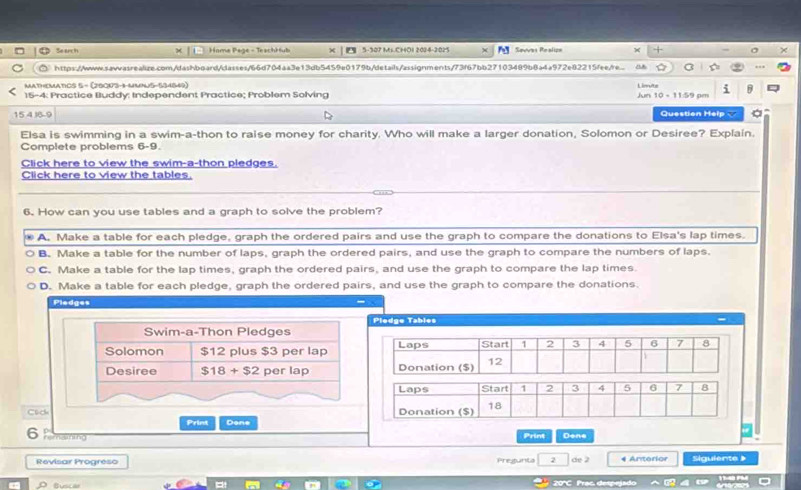Screen dimensions: 801x490
Task: Open the swim-a-thon pledges link
Action: point(149,162)
